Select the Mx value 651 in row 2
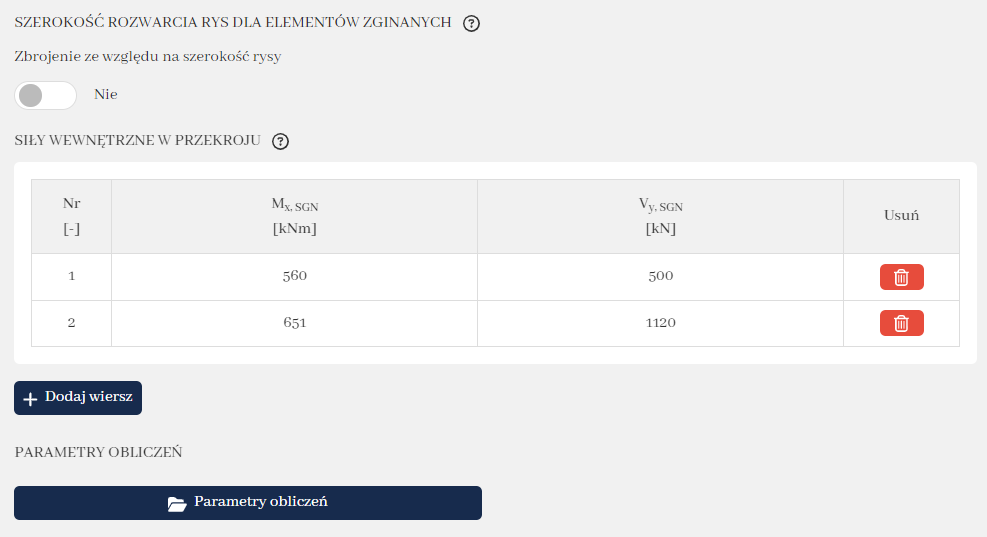Screen dimensions: 987x537 (x=294, y=323)
